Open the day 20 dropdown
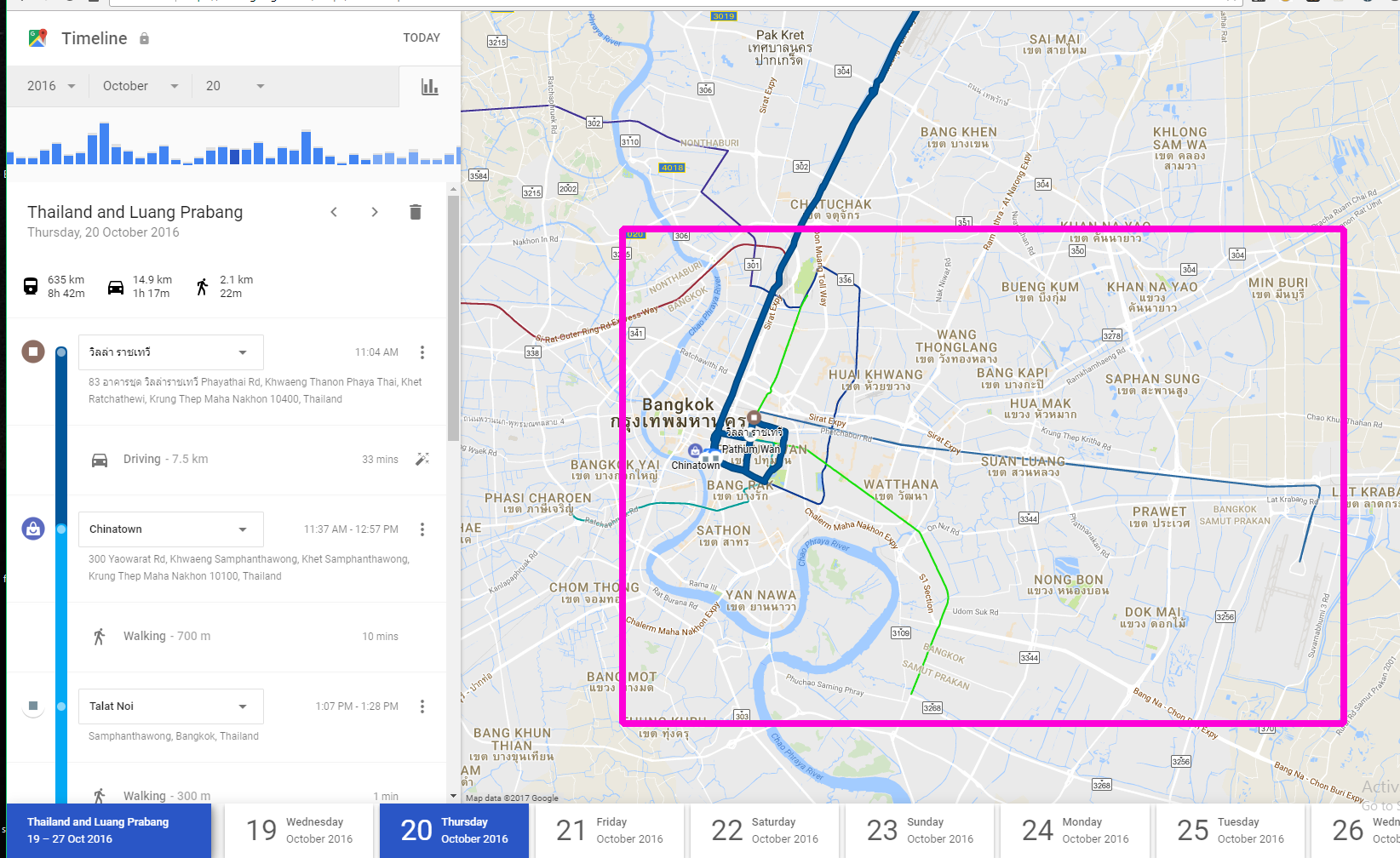This screenshot has height=858, width=1400. 236,86
